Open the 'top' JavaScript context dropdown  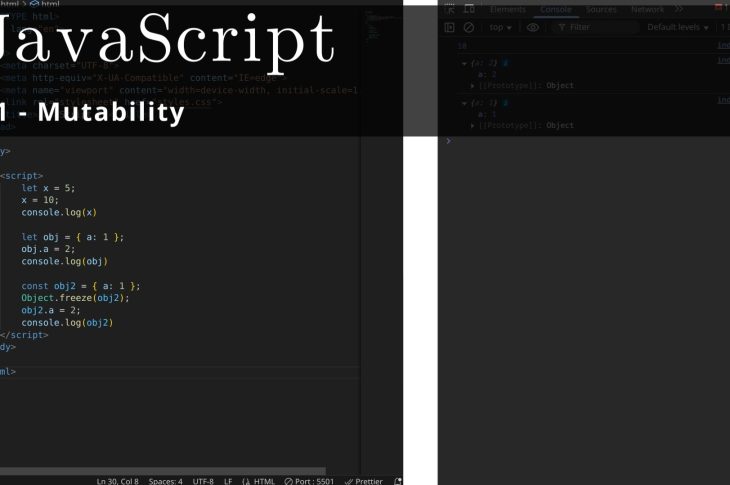tap(501, 27)
